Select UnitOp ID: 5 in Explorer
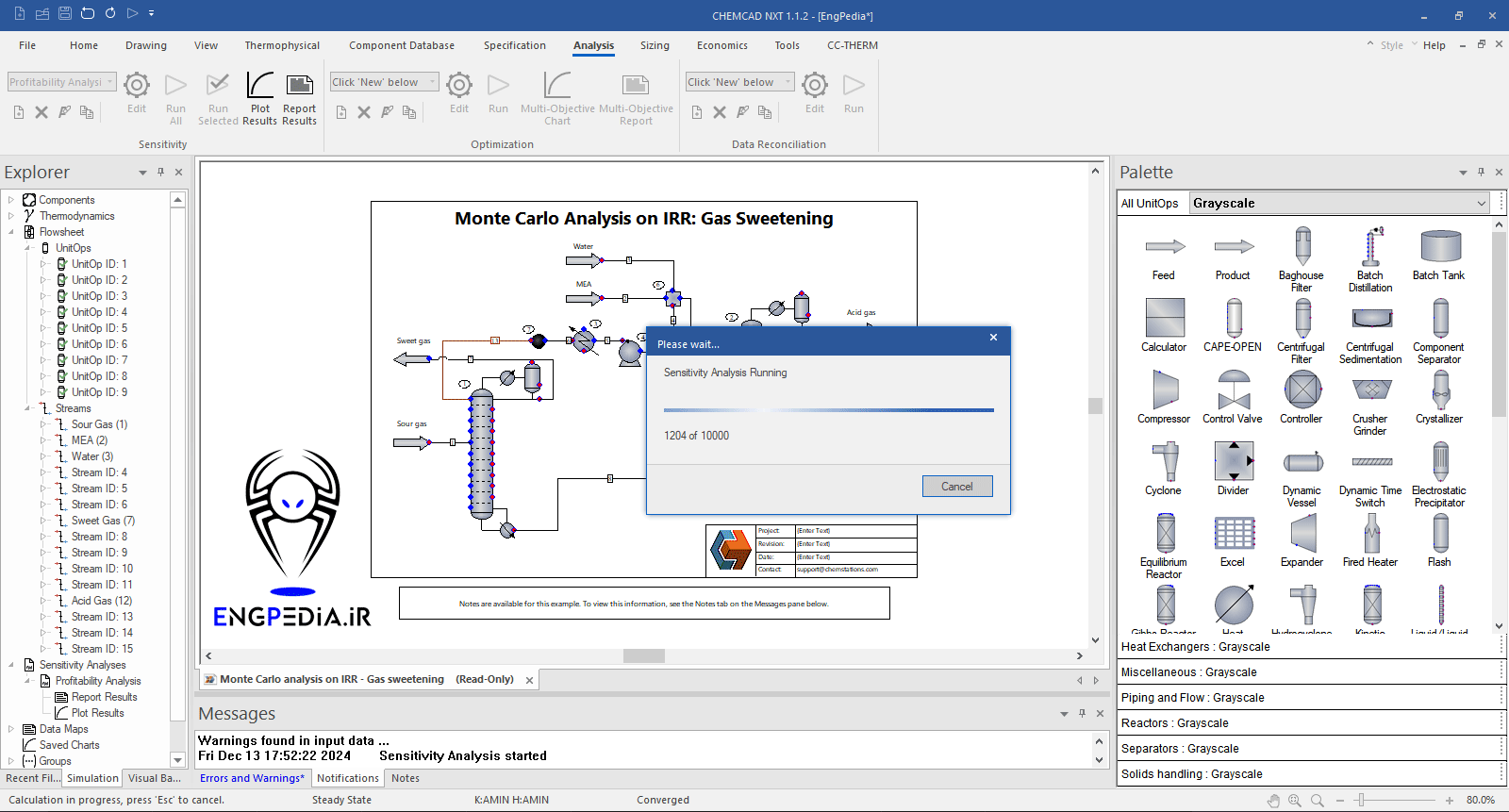 click(99, 328)
